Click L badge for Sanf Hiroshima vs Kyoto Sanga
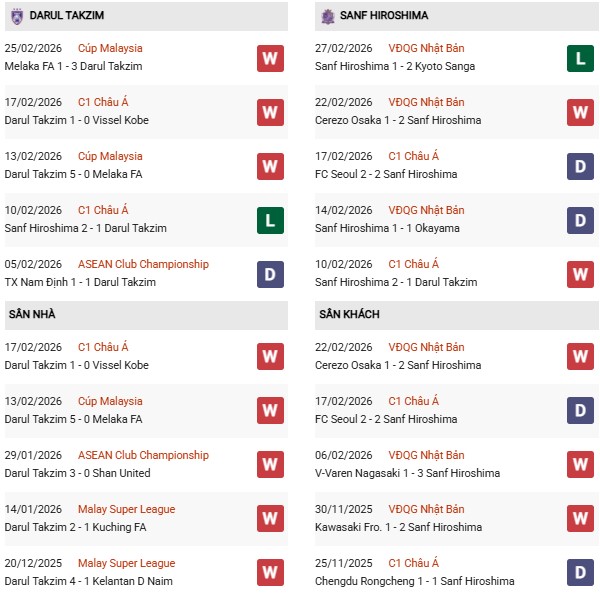 coord(581,58)
